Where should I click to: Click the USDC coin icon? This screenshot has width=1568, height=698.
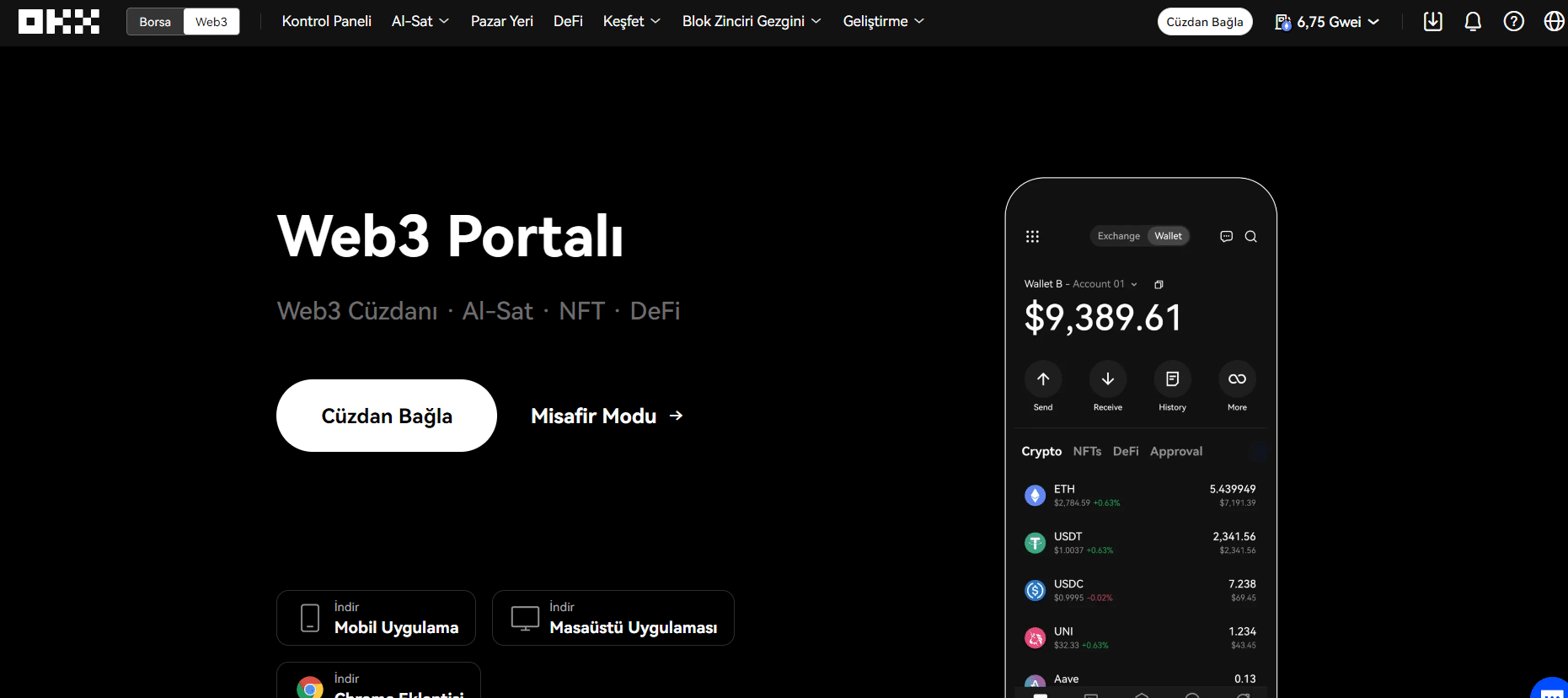pos(1035,590)
